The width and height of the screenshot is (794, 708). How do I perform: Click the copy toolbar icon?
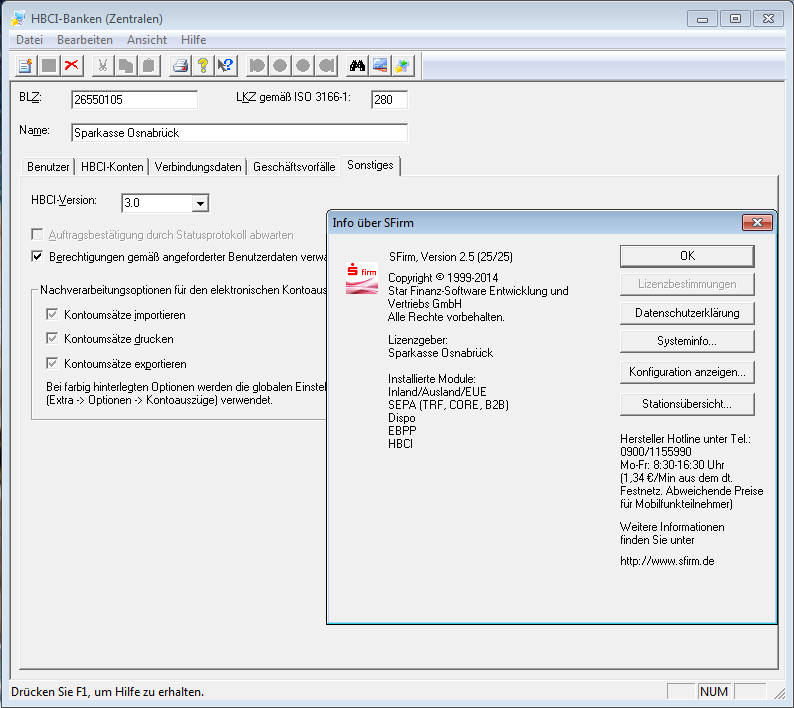[x=126, y=66]
